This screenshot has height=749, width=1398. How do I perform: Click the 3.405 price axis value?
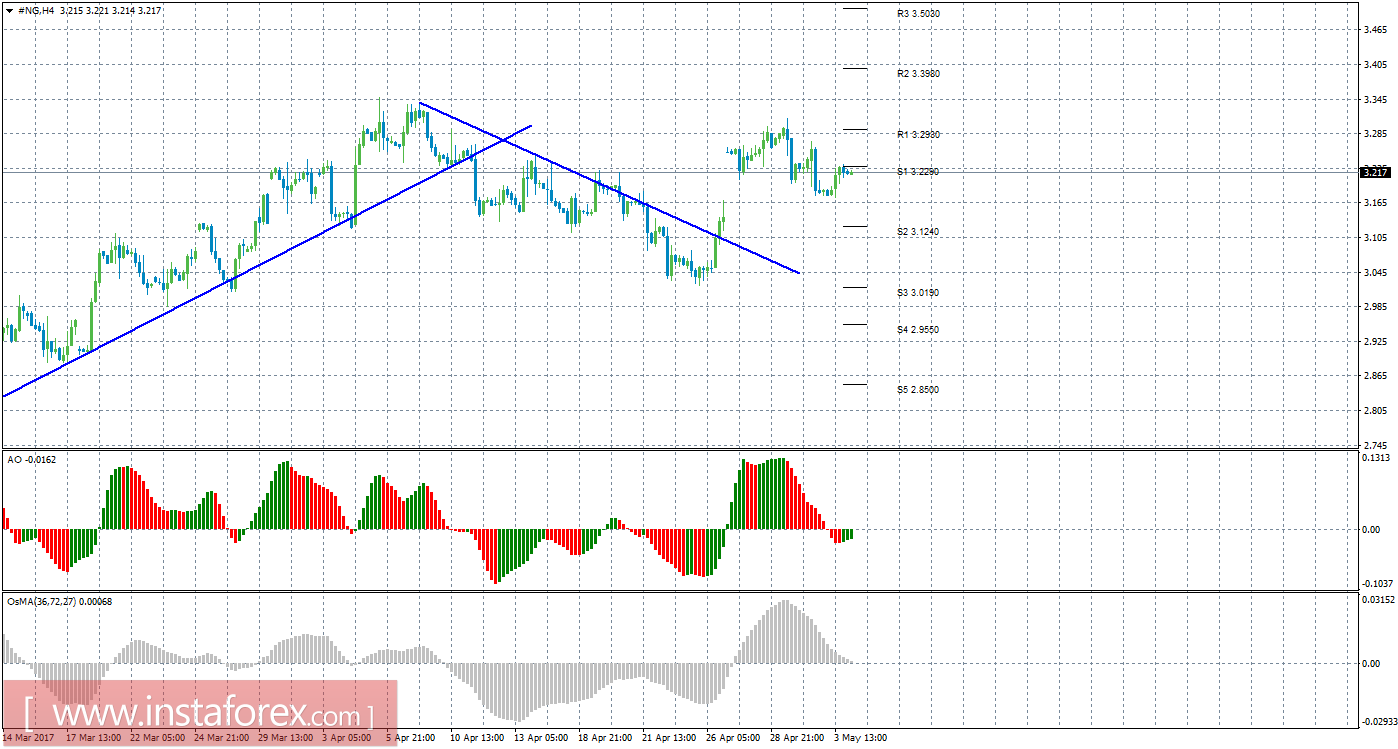(x=1377, y=65)
